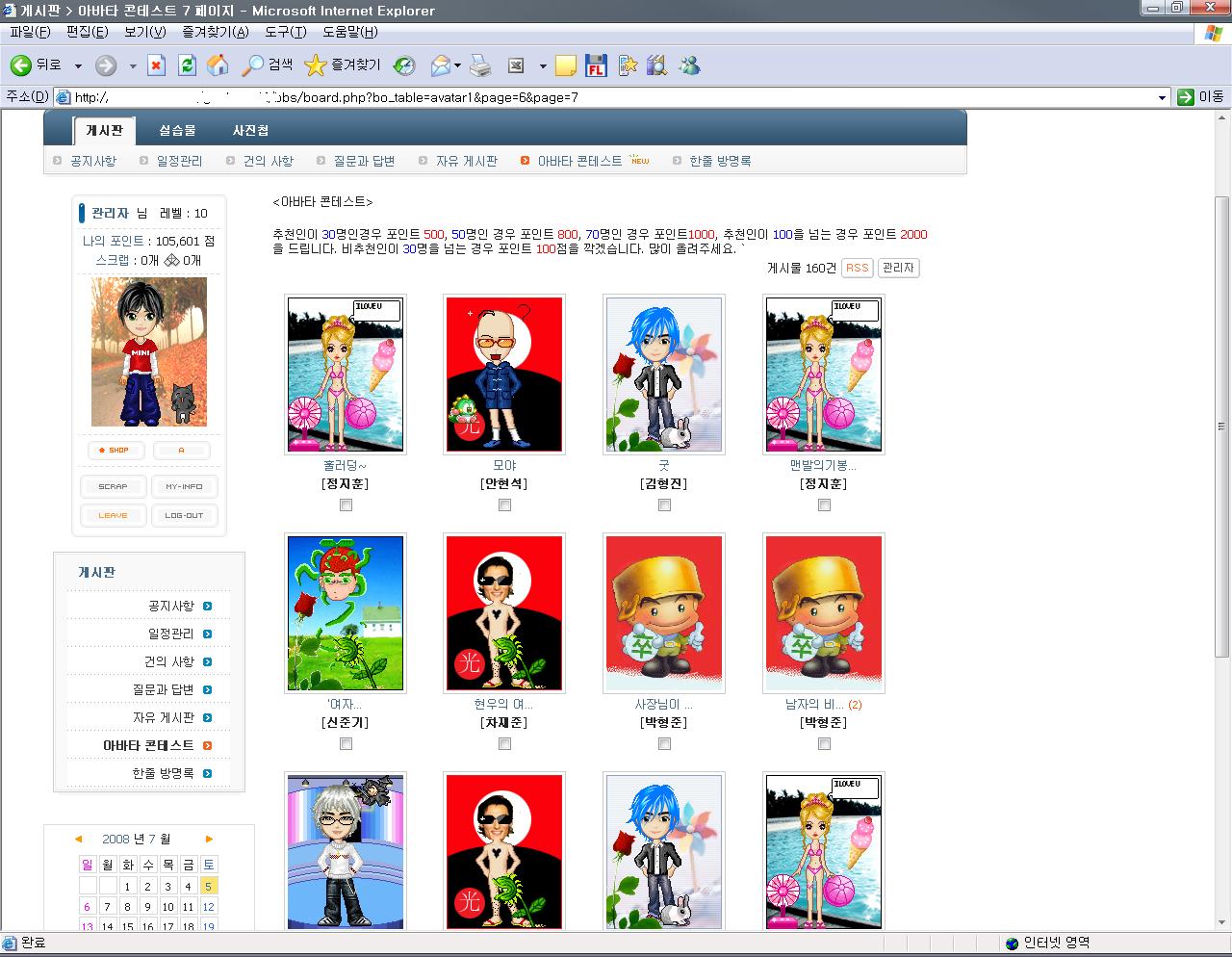Switch to the 사진첩 tab

tap(250, 130)
